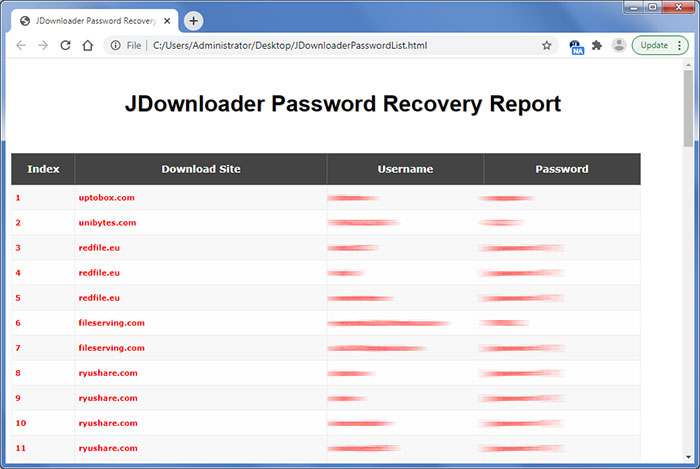Click the Update button in Chrome

click(x=653, y=45)
